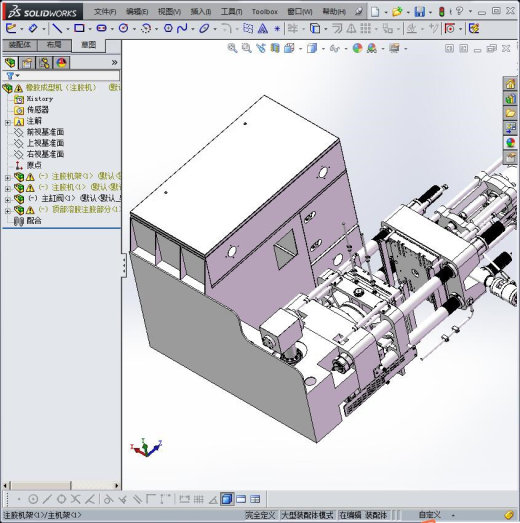Open Appearances in the task pane
Screen dimensions: 520x523
(510, 143)
